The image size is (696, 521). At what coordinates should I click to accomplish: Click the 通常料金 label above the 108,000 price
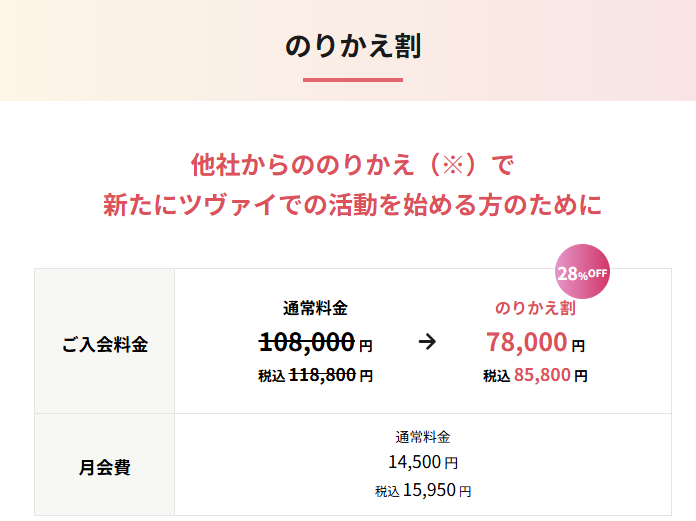pos(315,308)
